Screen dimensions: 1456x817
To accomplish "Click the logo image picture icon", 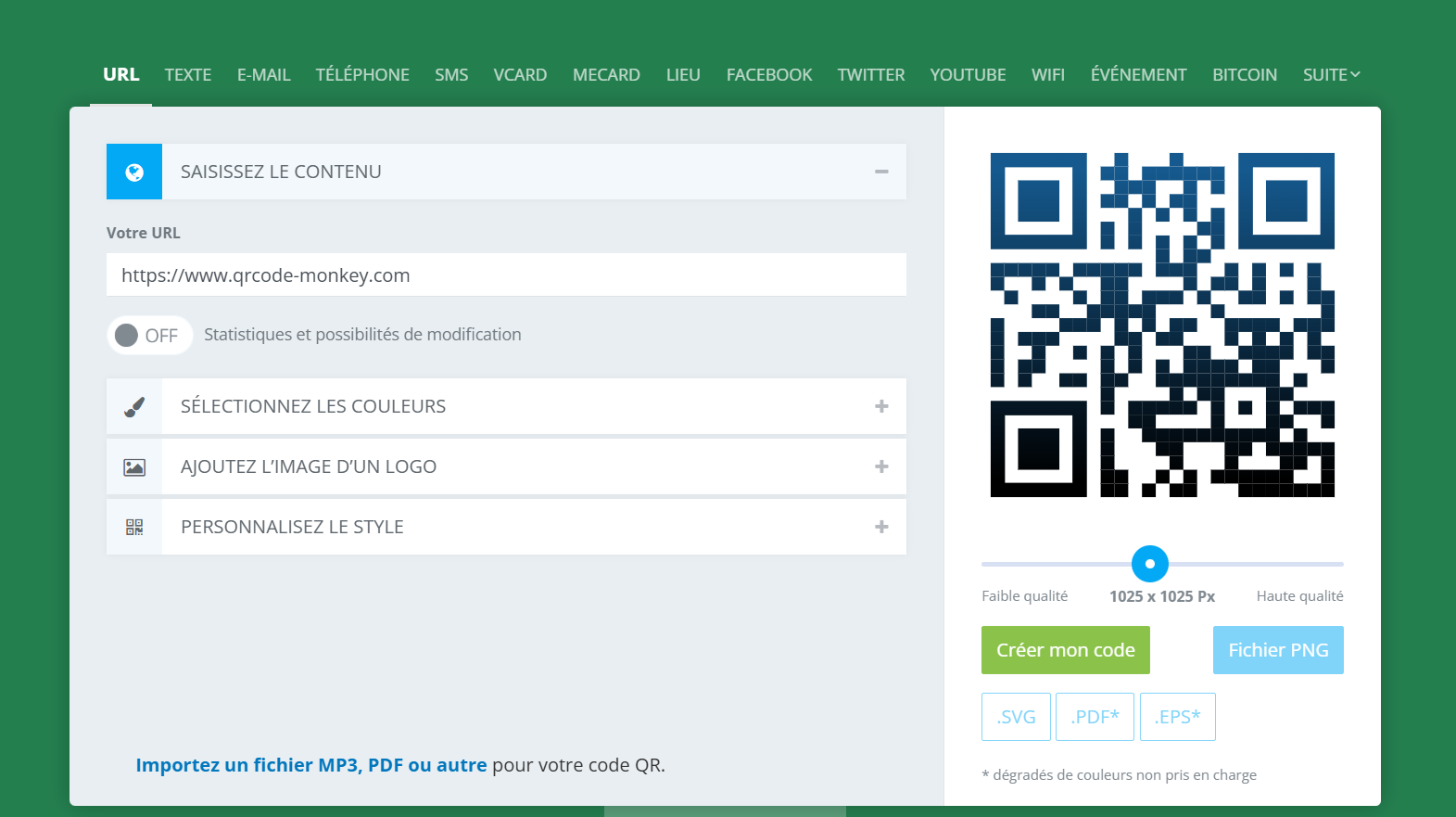I will [134, 467].
